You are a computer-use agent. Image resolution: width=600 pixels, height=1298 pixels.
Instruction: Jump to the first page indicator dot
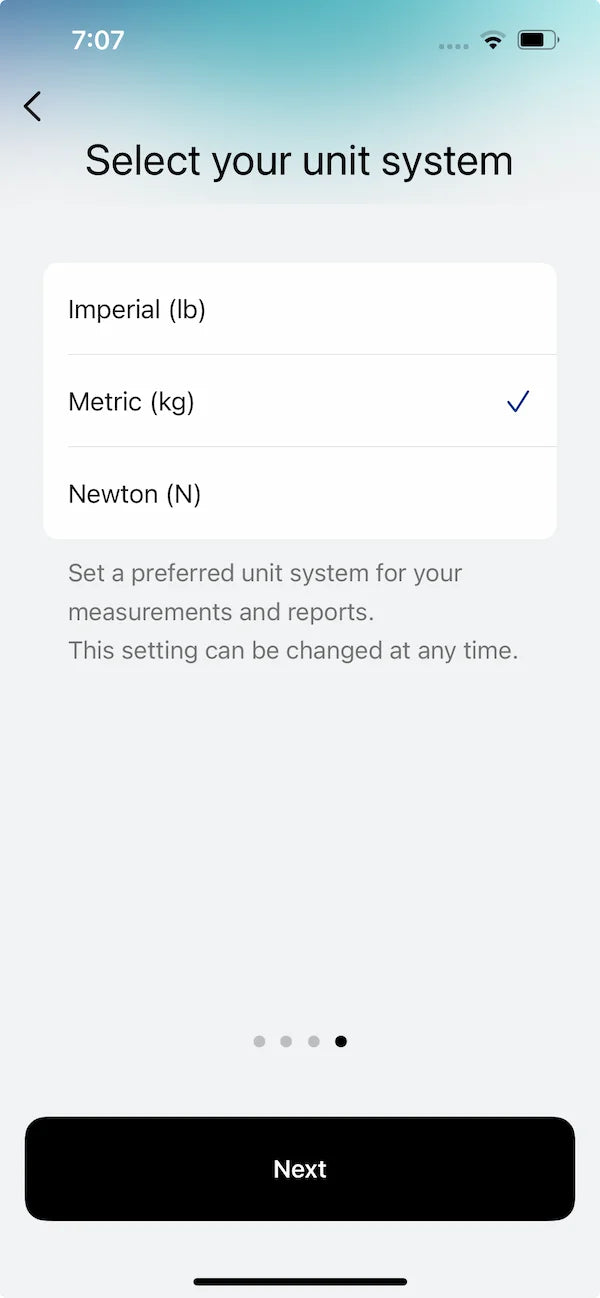(x=260, y=1041)
